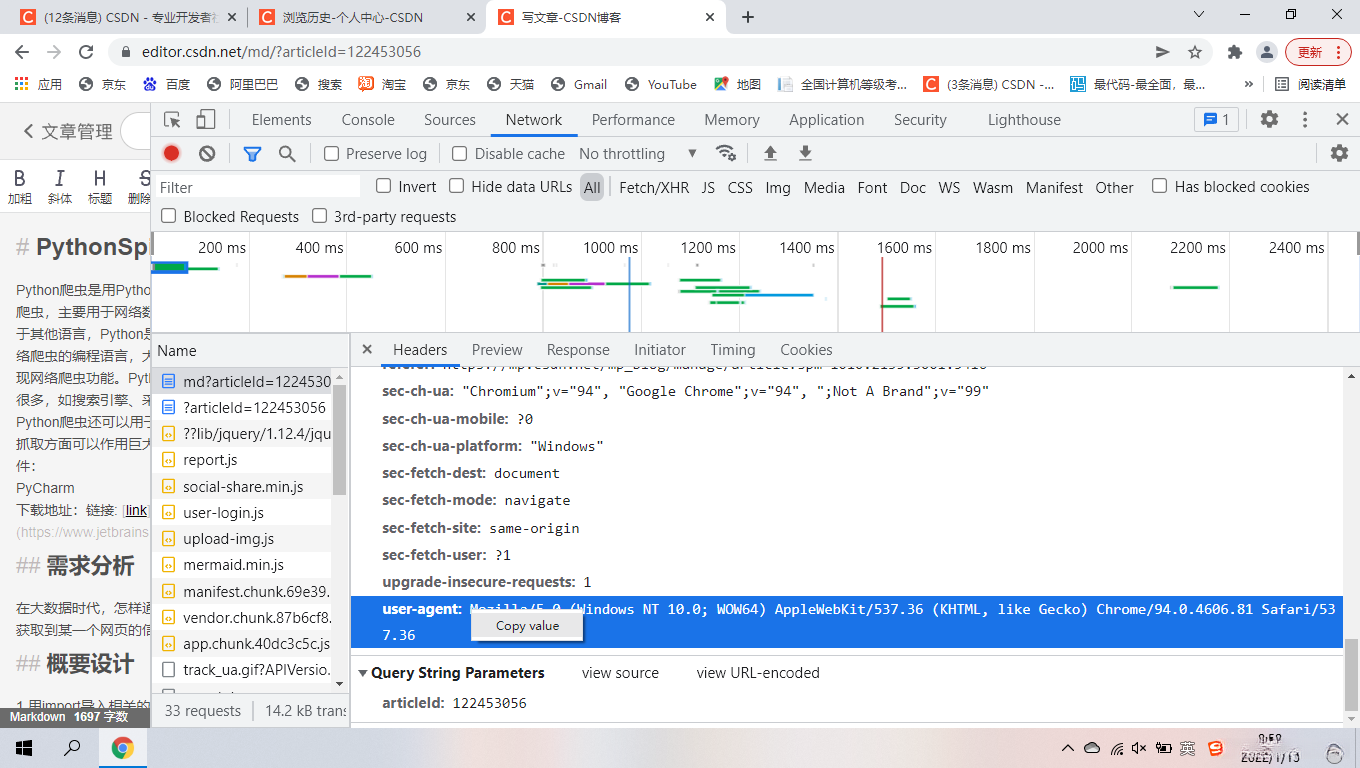Apply bold formatting in CSDN editor

click(x=20, y=186)
